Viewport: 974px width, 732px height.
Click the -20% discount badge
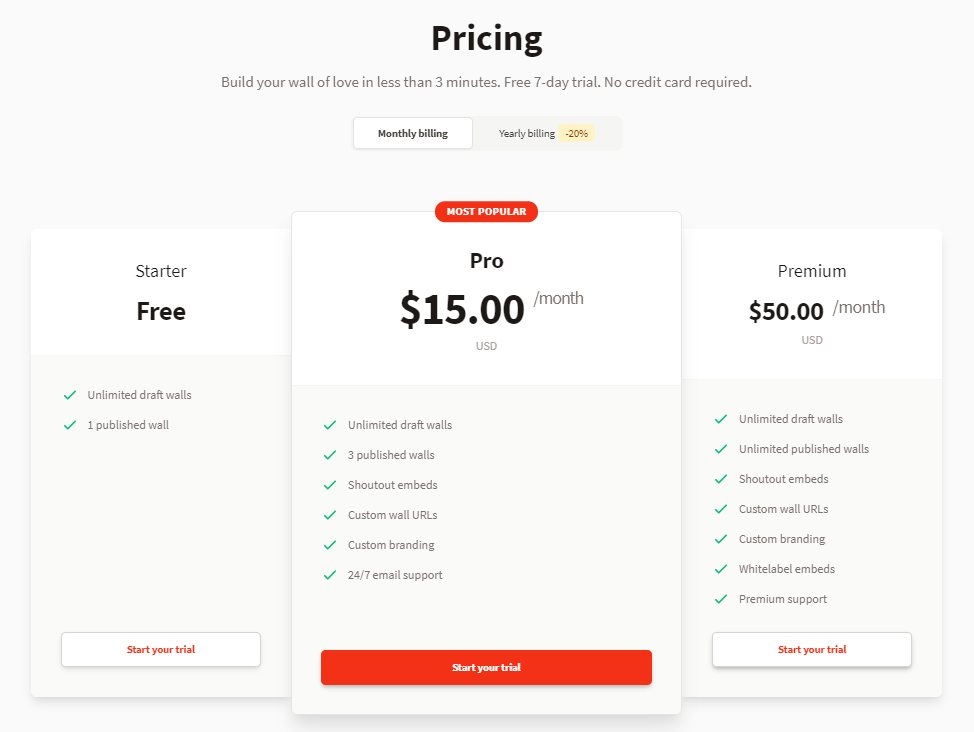point(576,133)
